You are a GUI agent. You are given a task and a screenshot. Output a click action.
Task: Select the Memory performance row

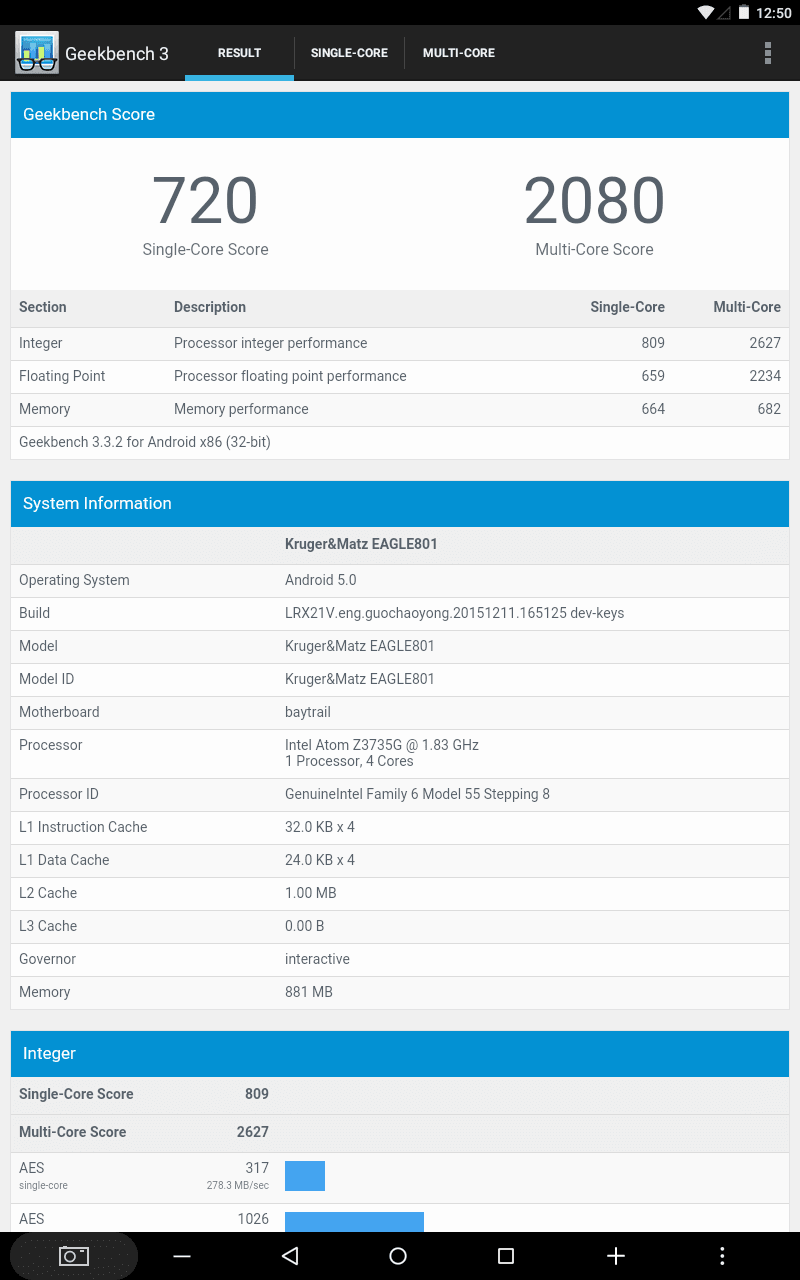click(x=400, y=410)
